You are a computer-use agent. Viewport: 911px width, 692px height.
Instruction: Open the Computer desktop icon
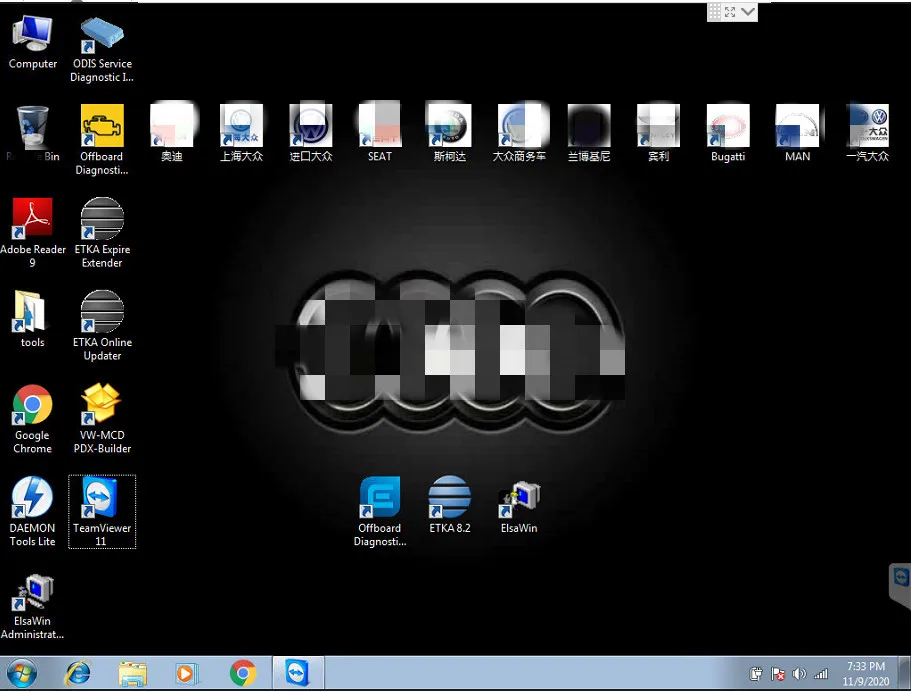(x=33, y=42)
